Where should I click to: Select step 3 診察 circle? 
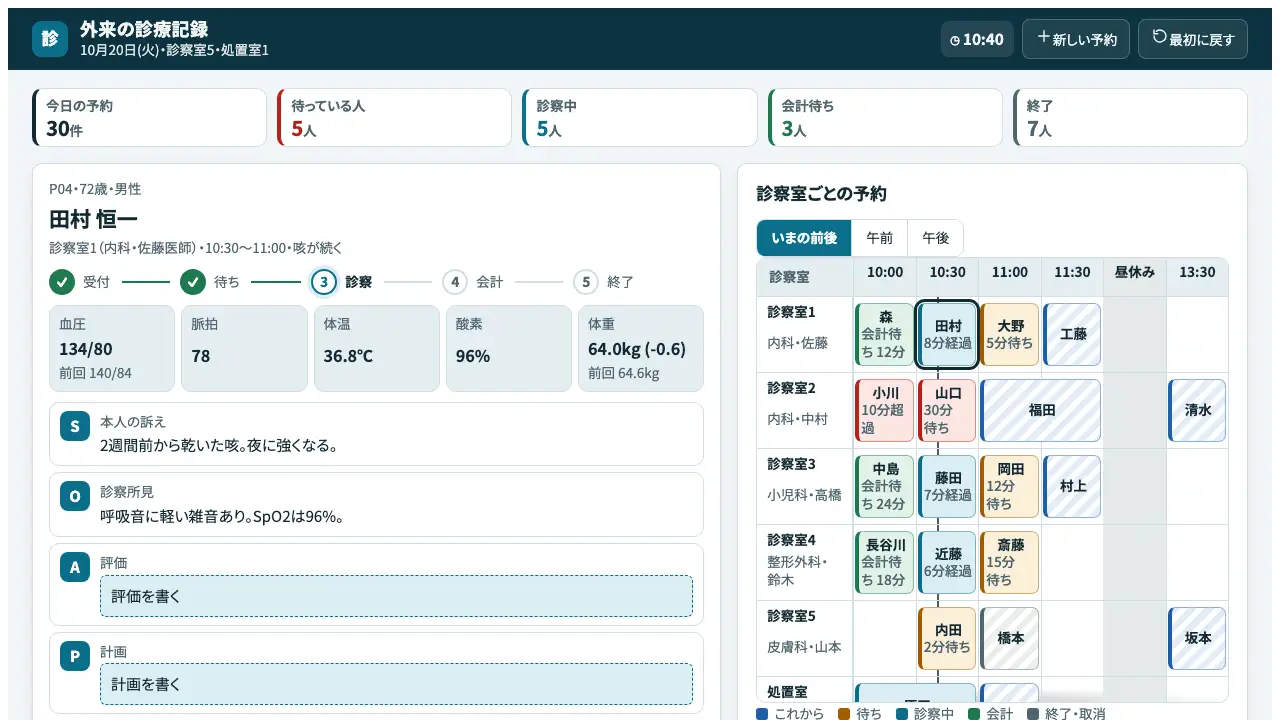(324, 282)
